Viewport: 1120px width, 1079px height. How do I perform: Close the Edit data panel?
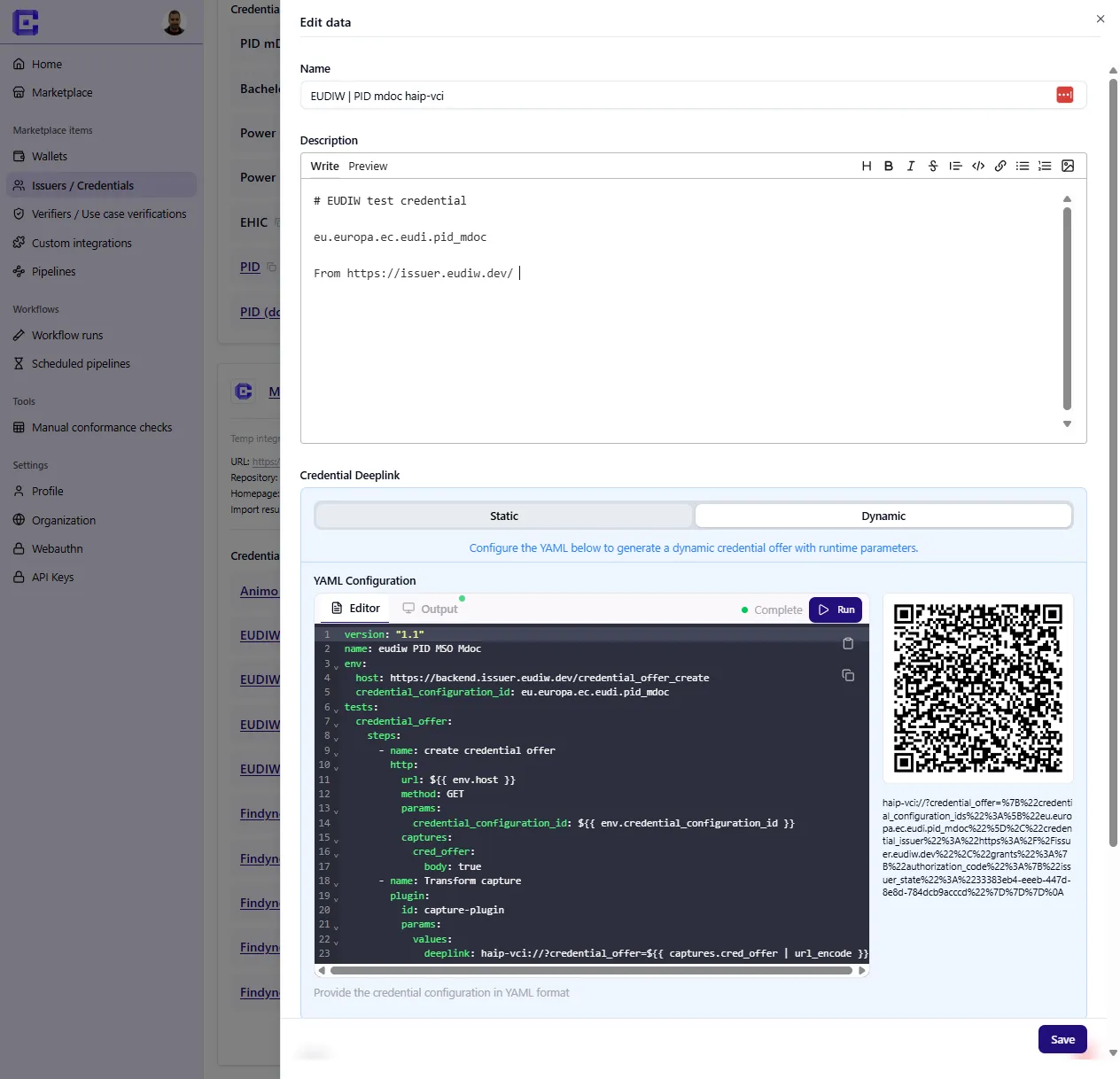(1101, 19)
